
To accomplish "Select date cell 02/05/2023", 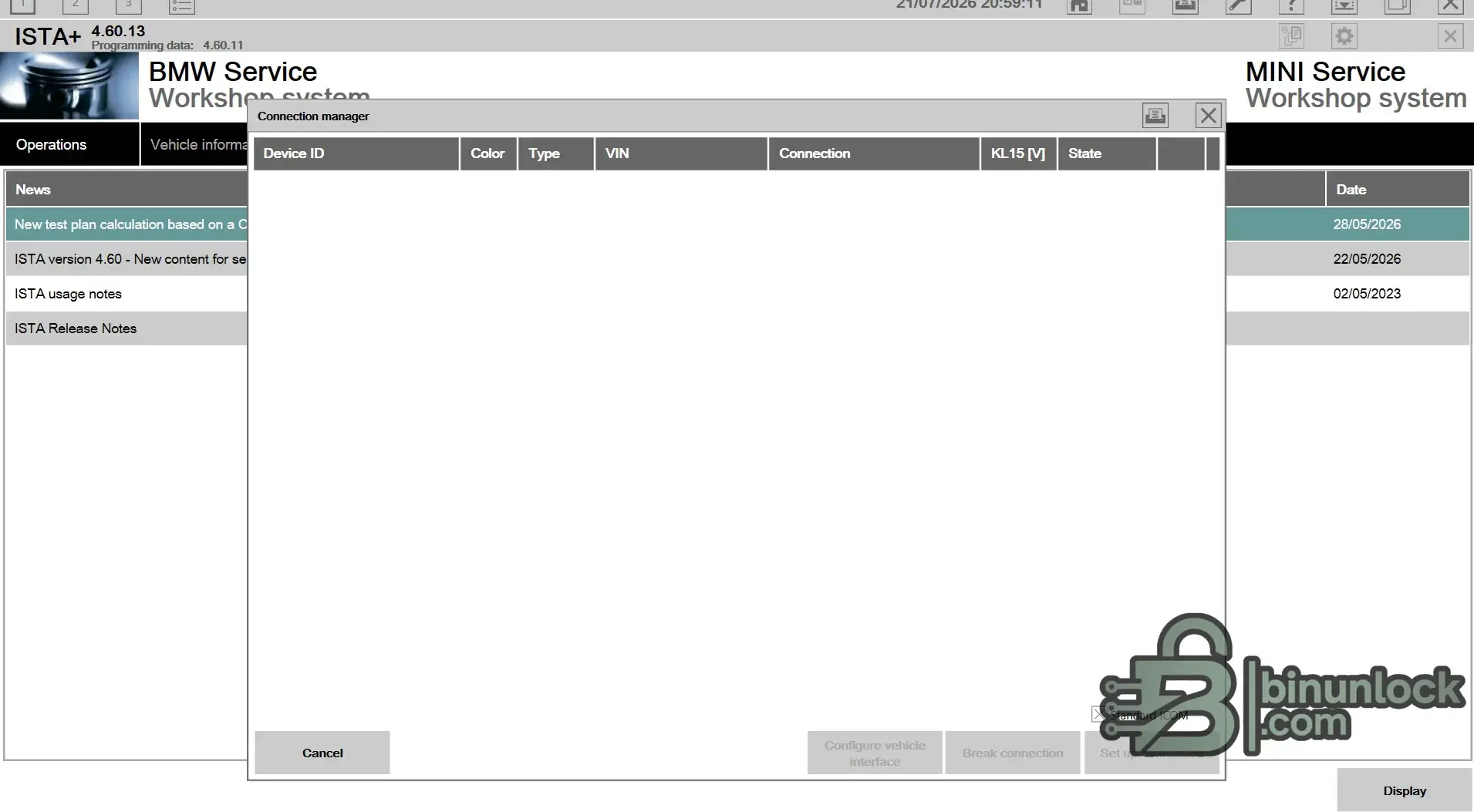I will point(1367,294).
